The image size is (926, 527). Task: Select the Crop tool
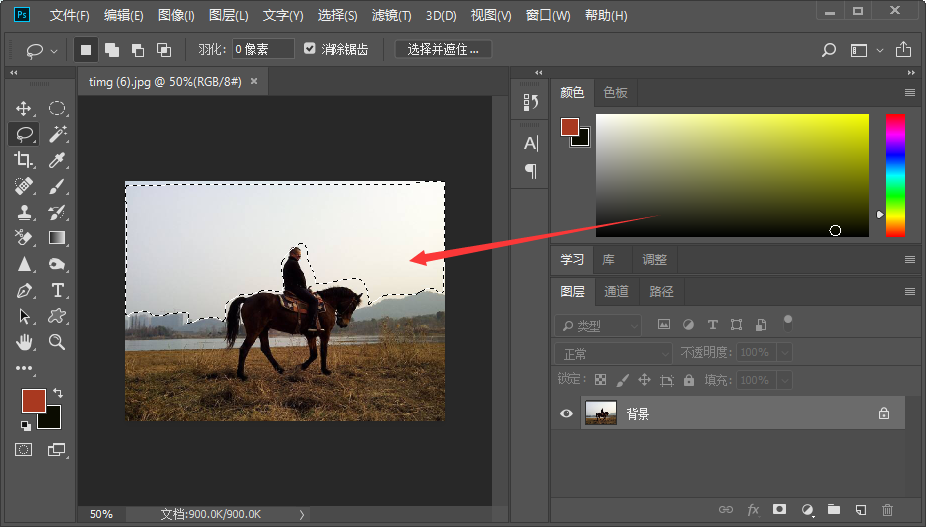pyautogui.click(x=24, y=160)
